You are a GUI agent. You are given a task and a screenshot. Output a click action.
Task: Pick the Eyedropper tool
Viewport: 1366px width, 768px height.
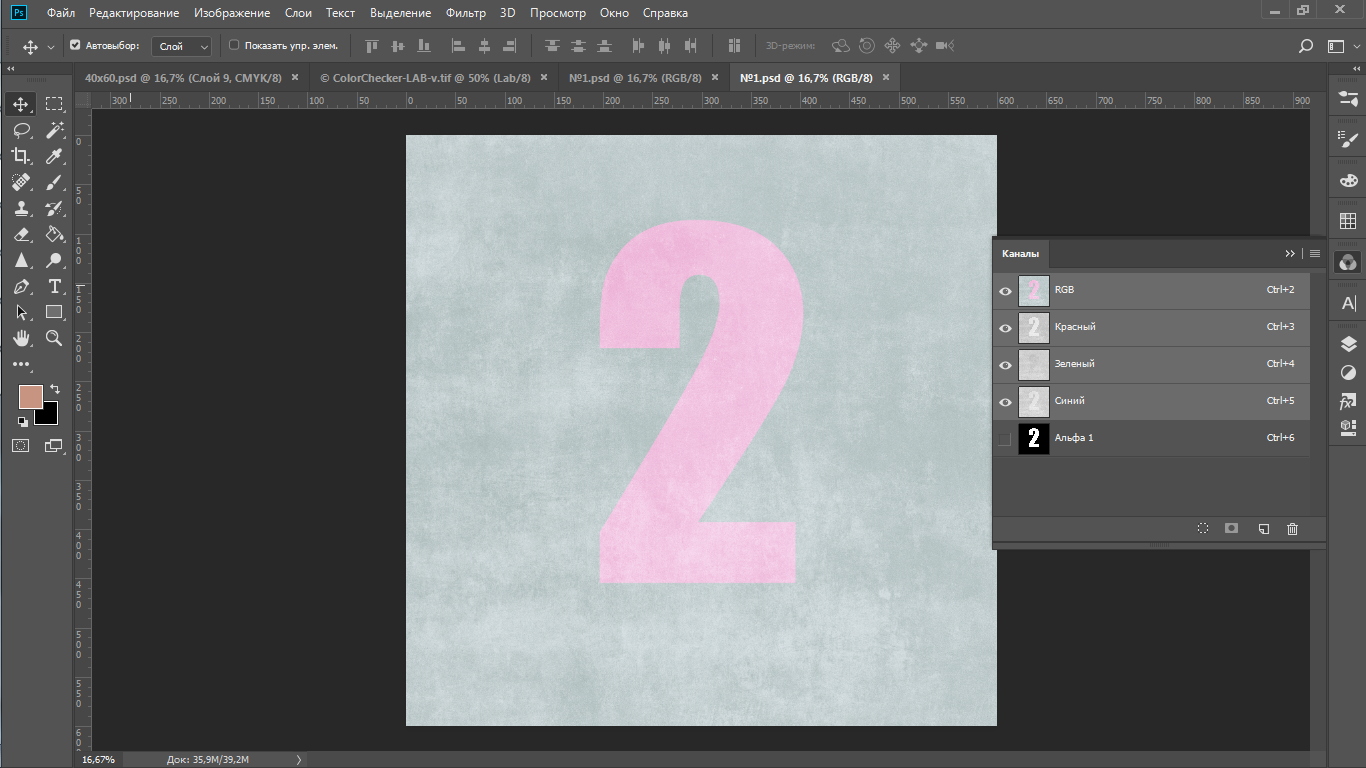(55, 156)
